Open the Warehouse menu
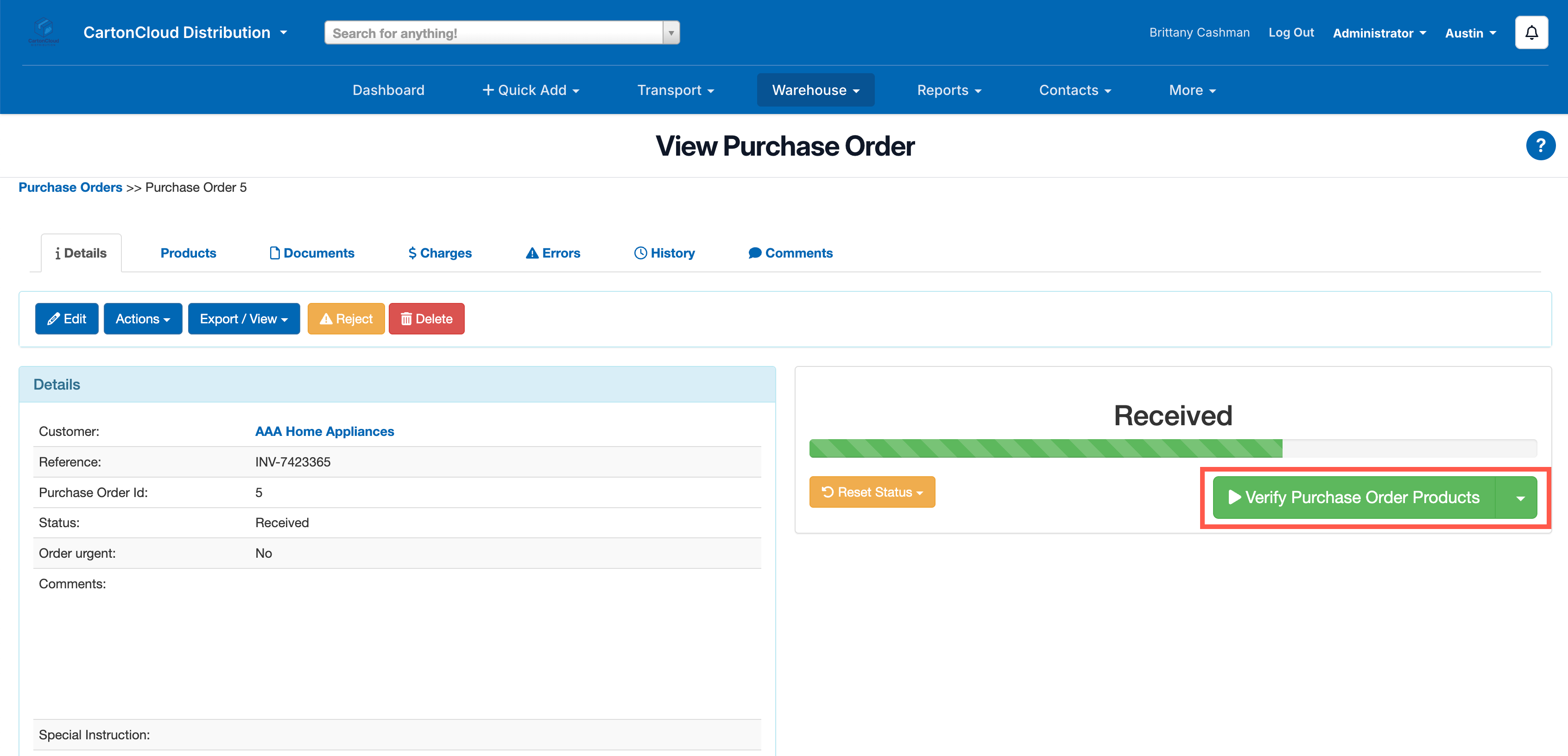Viewport: 1568px width, 756px height. click(815, 90)
